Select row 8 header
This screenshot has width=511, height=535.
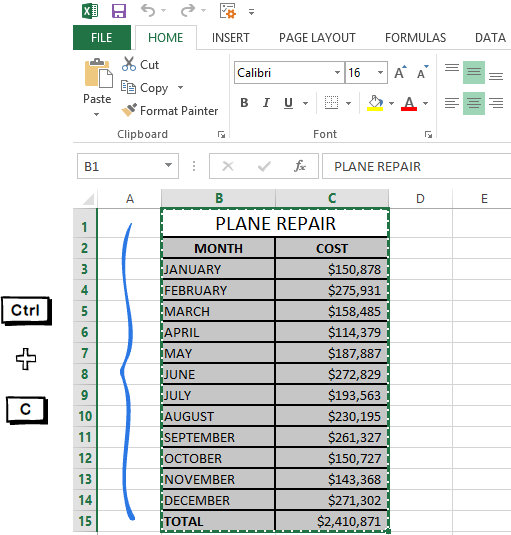(x=85, y=374)
